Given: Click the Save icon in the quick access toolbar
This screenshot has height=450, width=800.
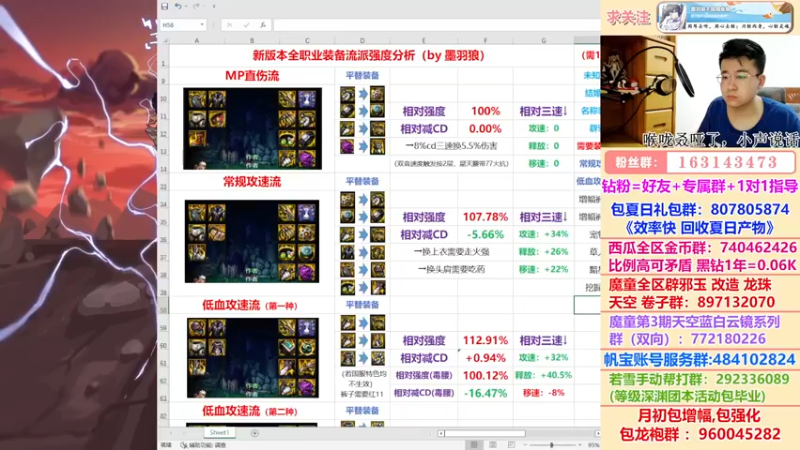Looking at the screenshot, I should tap(164, 6).
